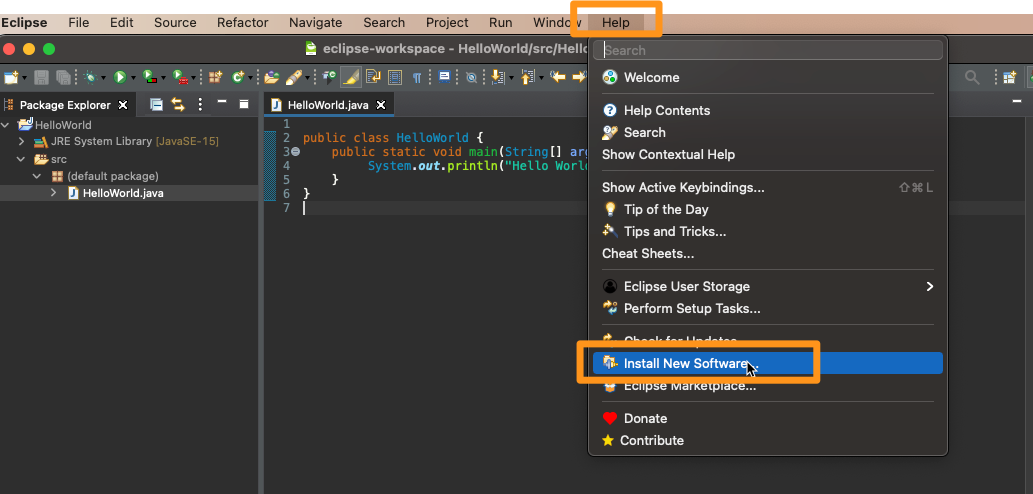Click the Open Type folder icon
Viewport: 1033px width, 494px height.
tap(271, 78)
